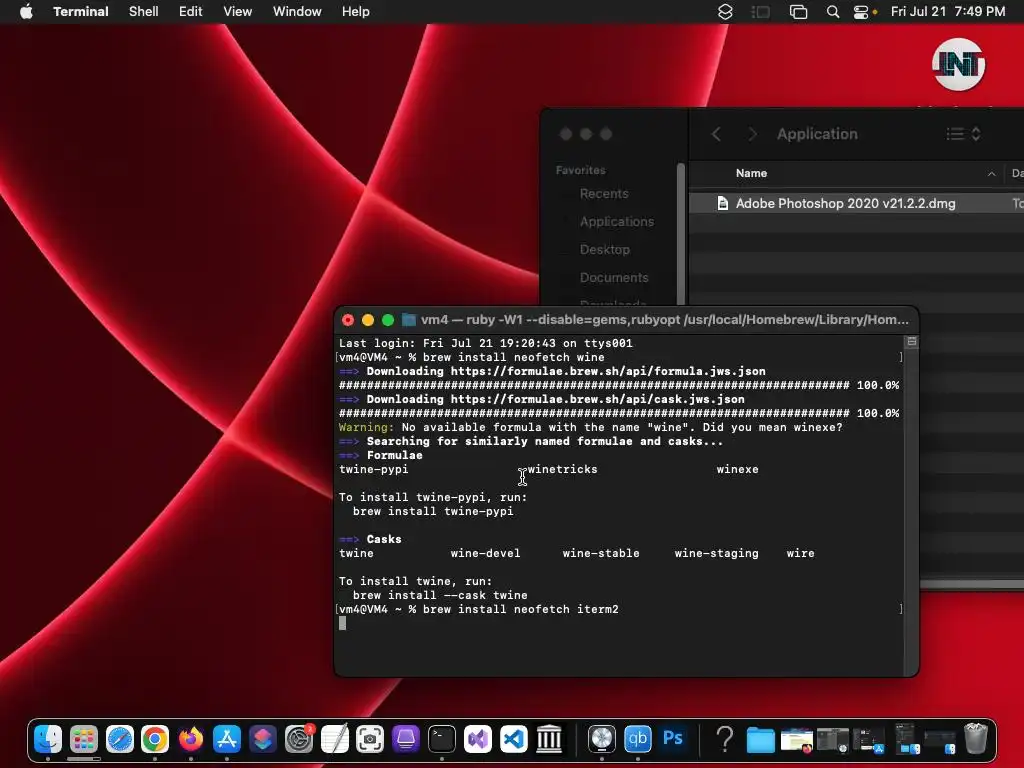The height and width of the screenshot is (768, 1024).
Task: Launch Photoshop from the Dock
Action: tap(673, 739)
